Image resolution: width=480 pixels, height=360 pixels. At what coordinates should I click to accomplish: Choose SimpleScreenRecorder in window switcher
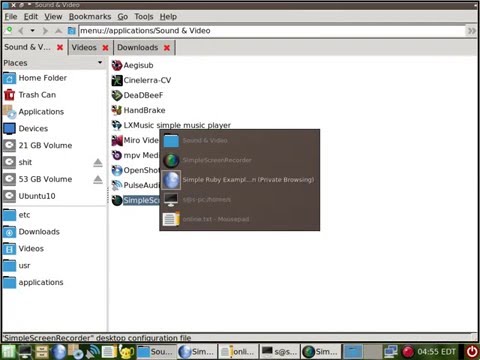[x=239, y=160]
